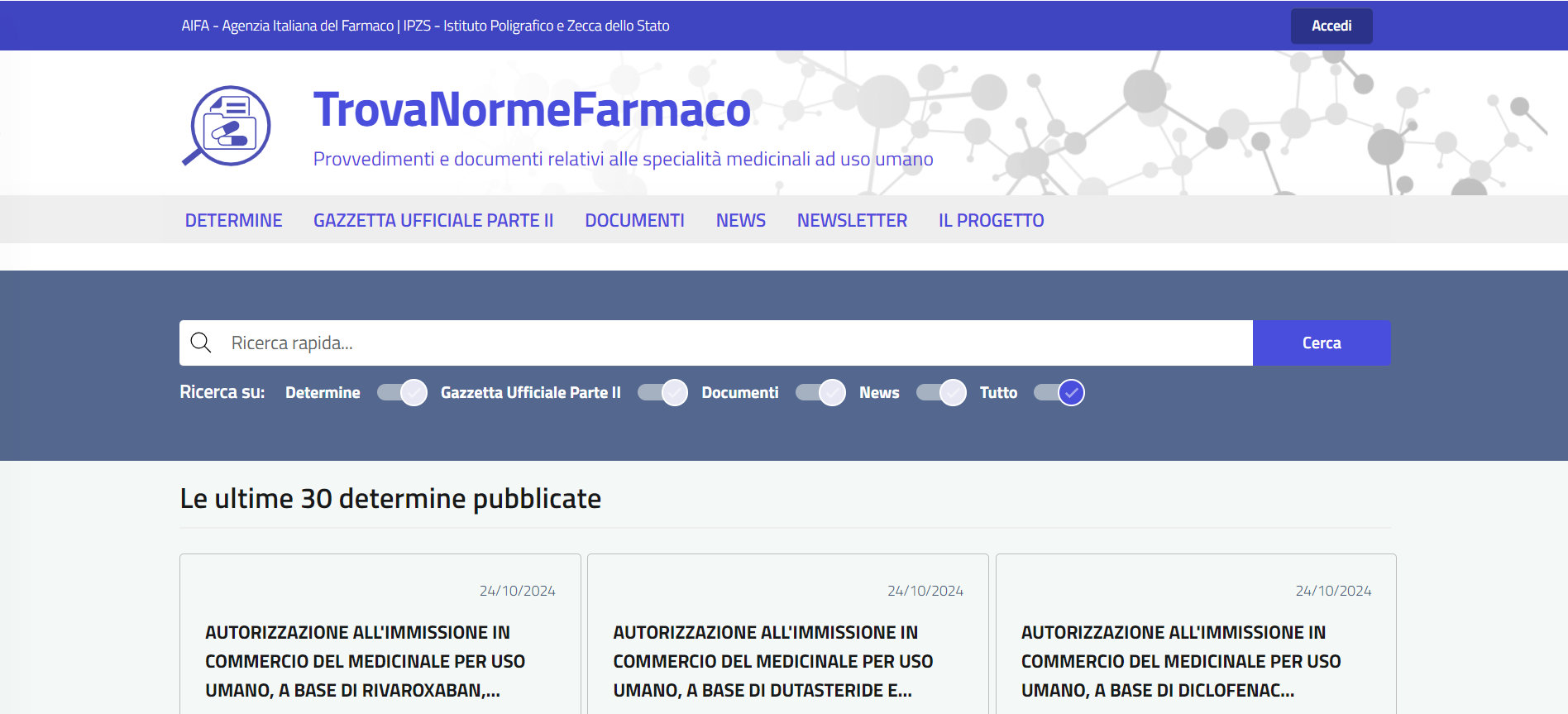Click the date 24/10/2024 on Rivaroxaban card
Viewport: 1568px width, 714px height.
point(518,591)
